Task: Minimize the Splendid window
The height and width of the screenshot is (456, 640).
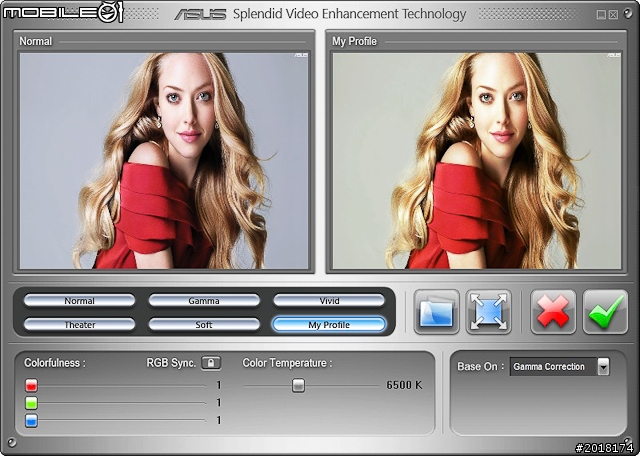Action: (601, 15)
